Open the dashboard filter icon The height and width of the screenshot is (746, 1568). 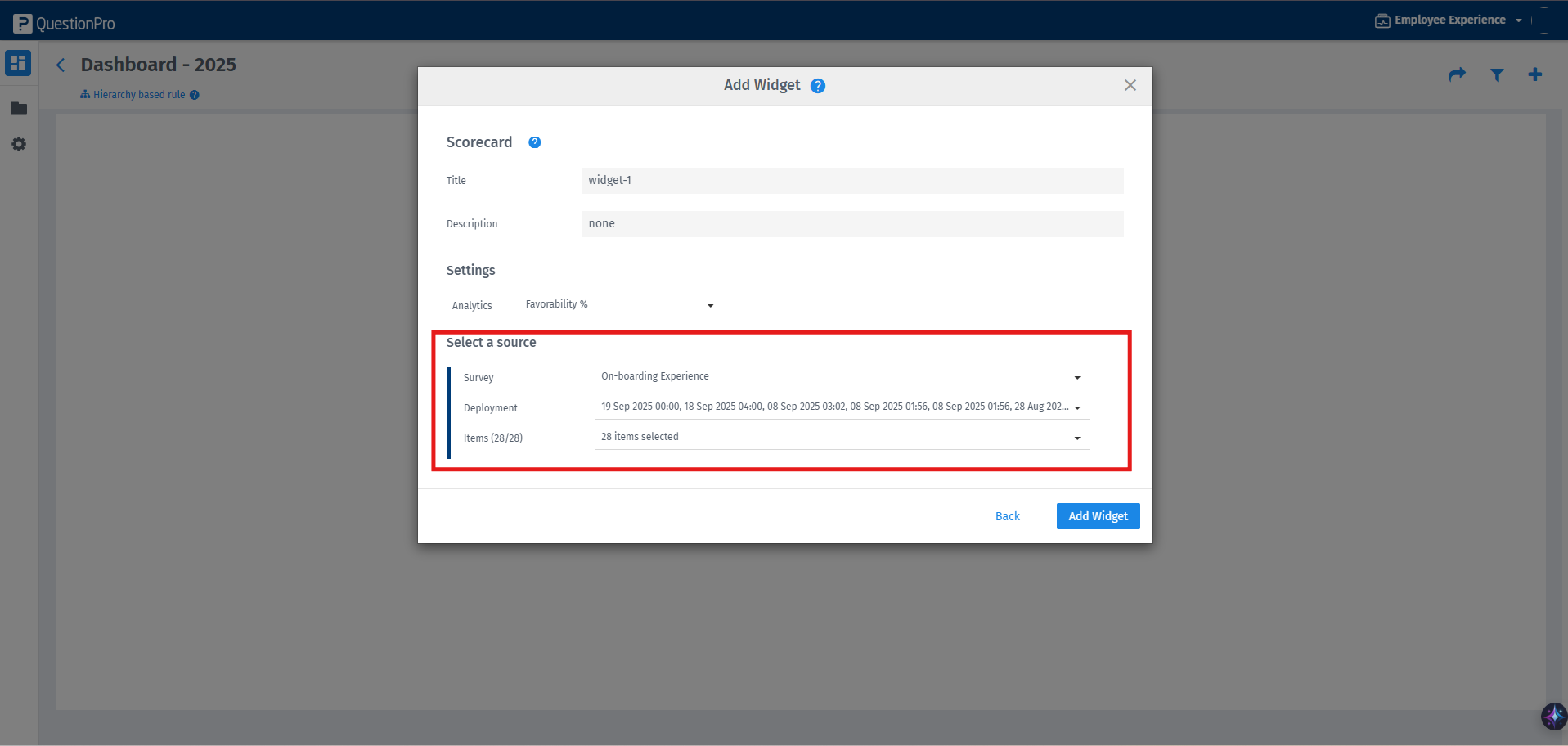1496,74
